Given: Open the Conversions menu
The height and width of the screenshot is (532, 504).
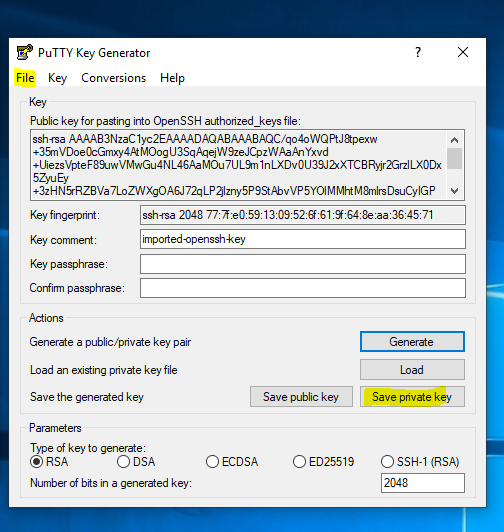Looking at the screenshot, I should point(113,78).
